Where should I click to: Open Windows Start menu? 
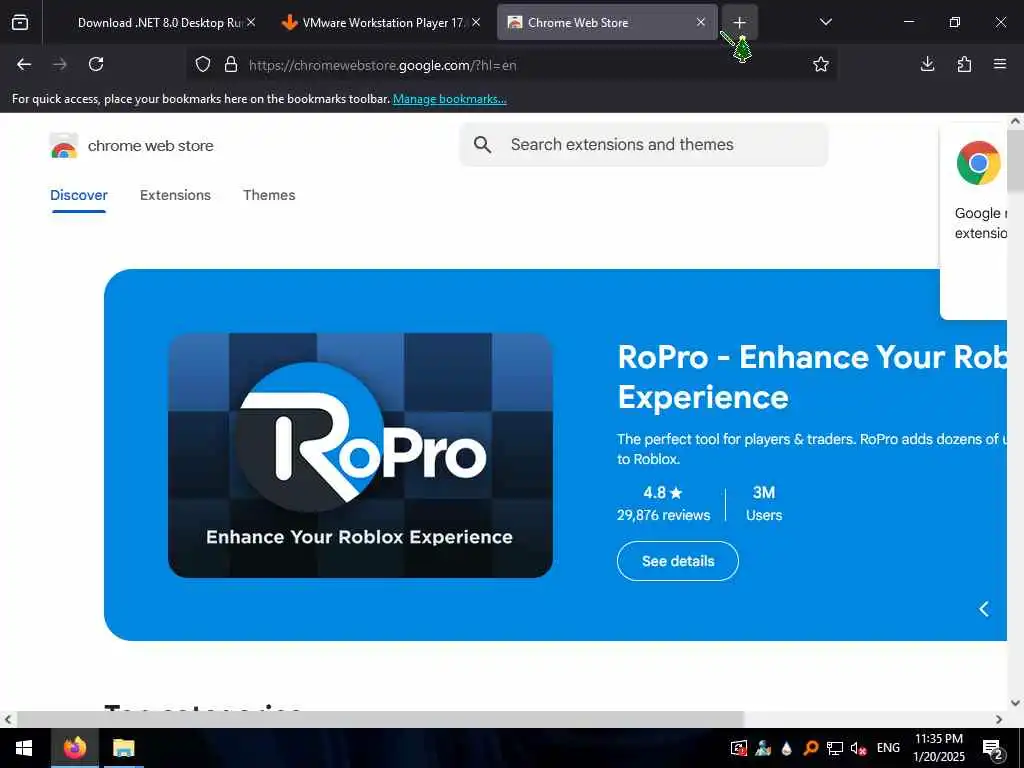24,748
